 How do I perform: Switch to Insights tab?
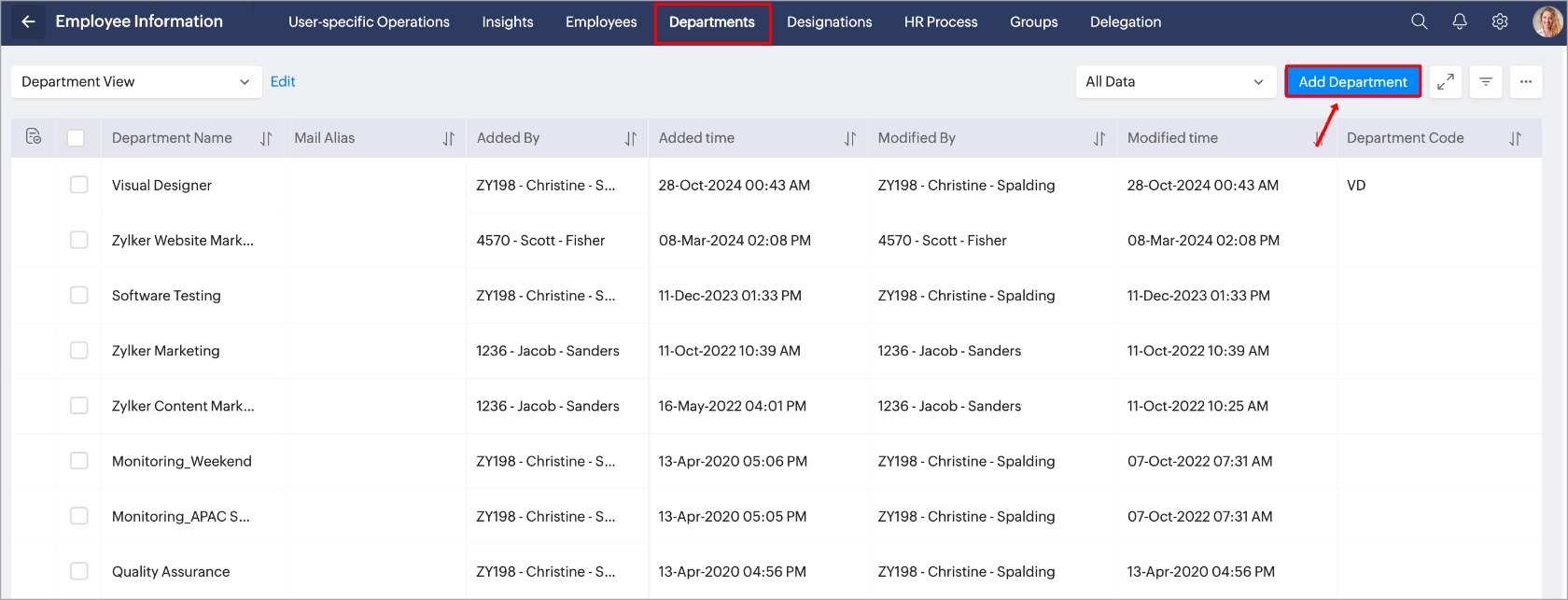click(508, 22)
